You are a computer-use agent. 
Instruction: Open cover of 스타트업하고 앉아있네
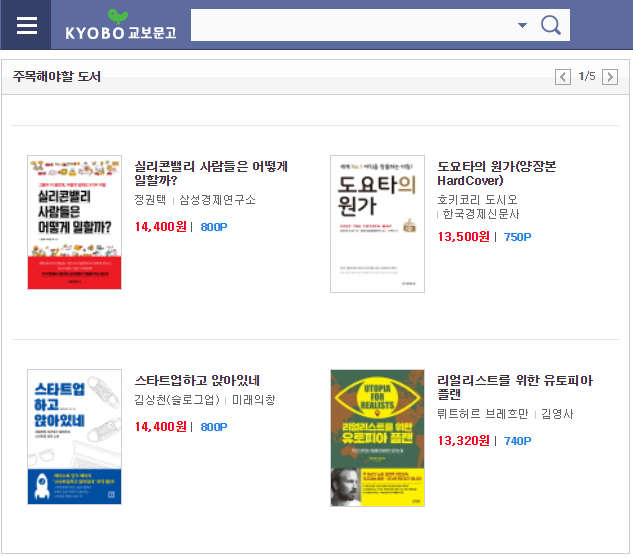[x=74, y=437]
